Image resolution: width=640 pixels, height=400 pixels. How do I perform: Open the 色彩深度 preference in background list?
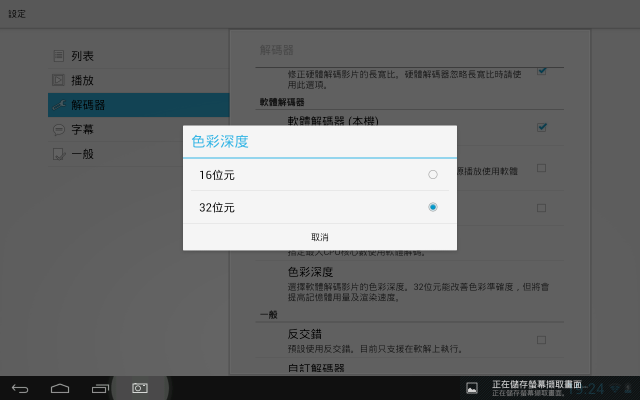coord(409,285)
